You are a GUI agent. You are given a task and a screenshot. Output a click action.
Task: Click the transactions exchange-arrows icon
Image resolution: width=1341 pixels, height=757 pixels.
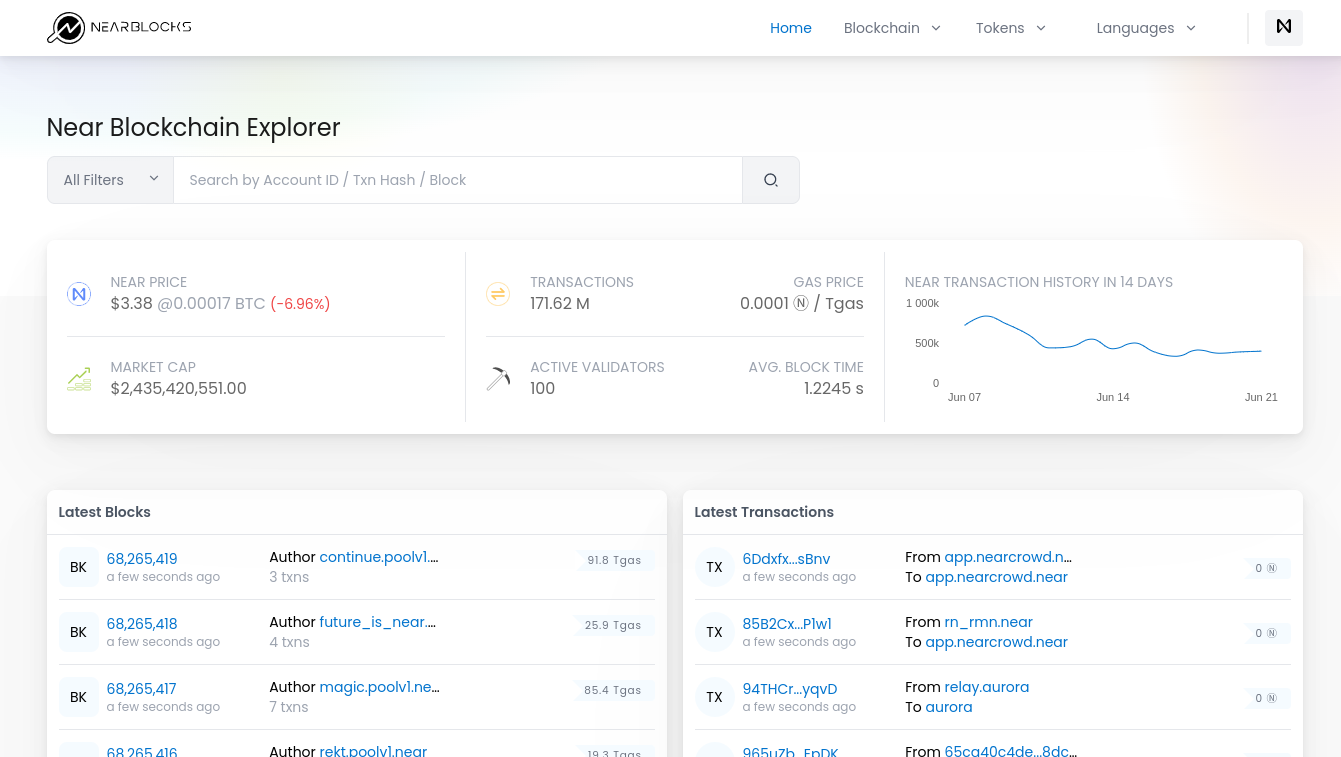tap(498, 294)
